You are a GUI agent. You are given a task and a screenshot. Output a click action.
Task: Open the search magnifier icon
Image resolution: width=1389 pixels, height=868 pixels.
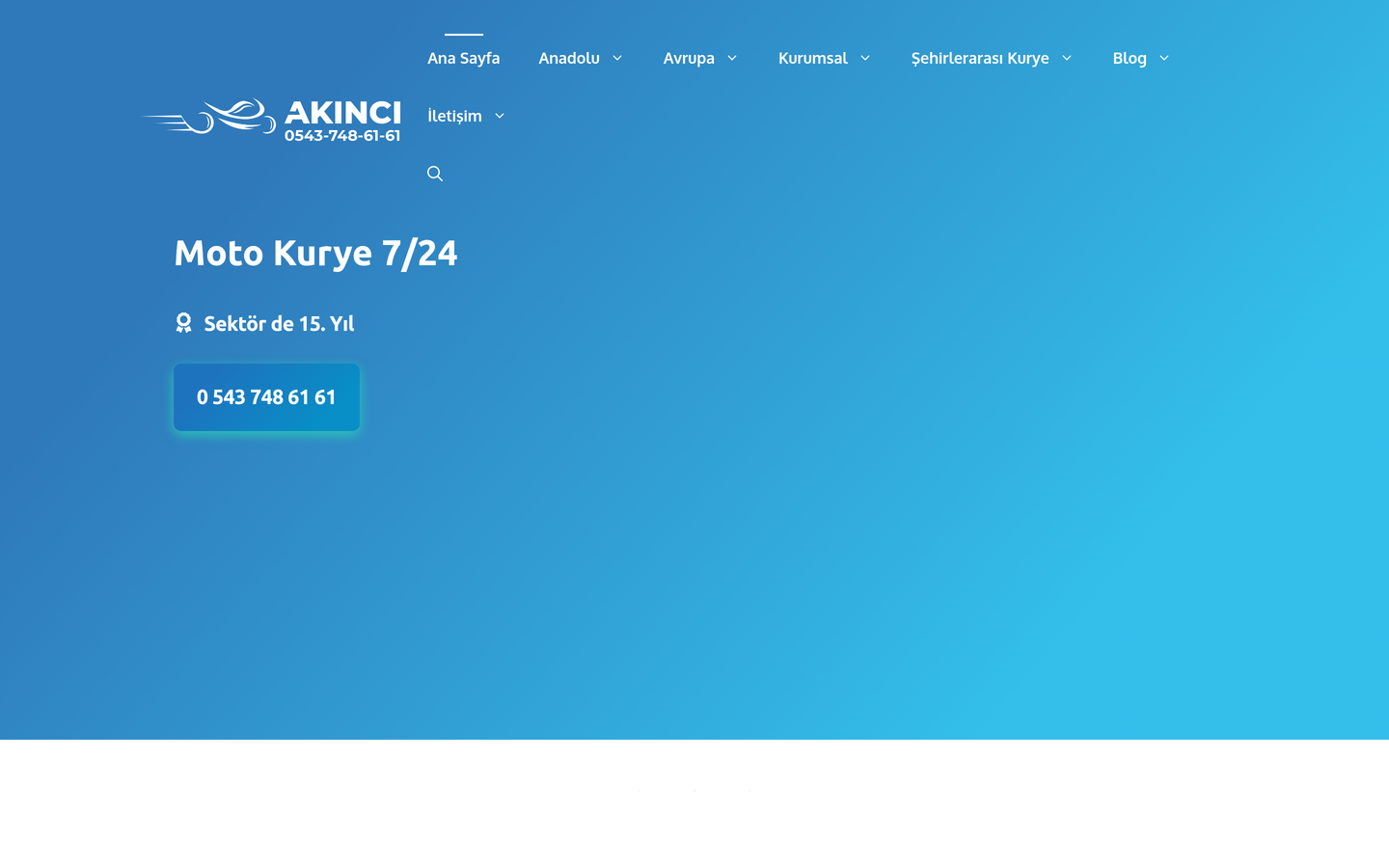pyautogui.click(x=435, y=174)
